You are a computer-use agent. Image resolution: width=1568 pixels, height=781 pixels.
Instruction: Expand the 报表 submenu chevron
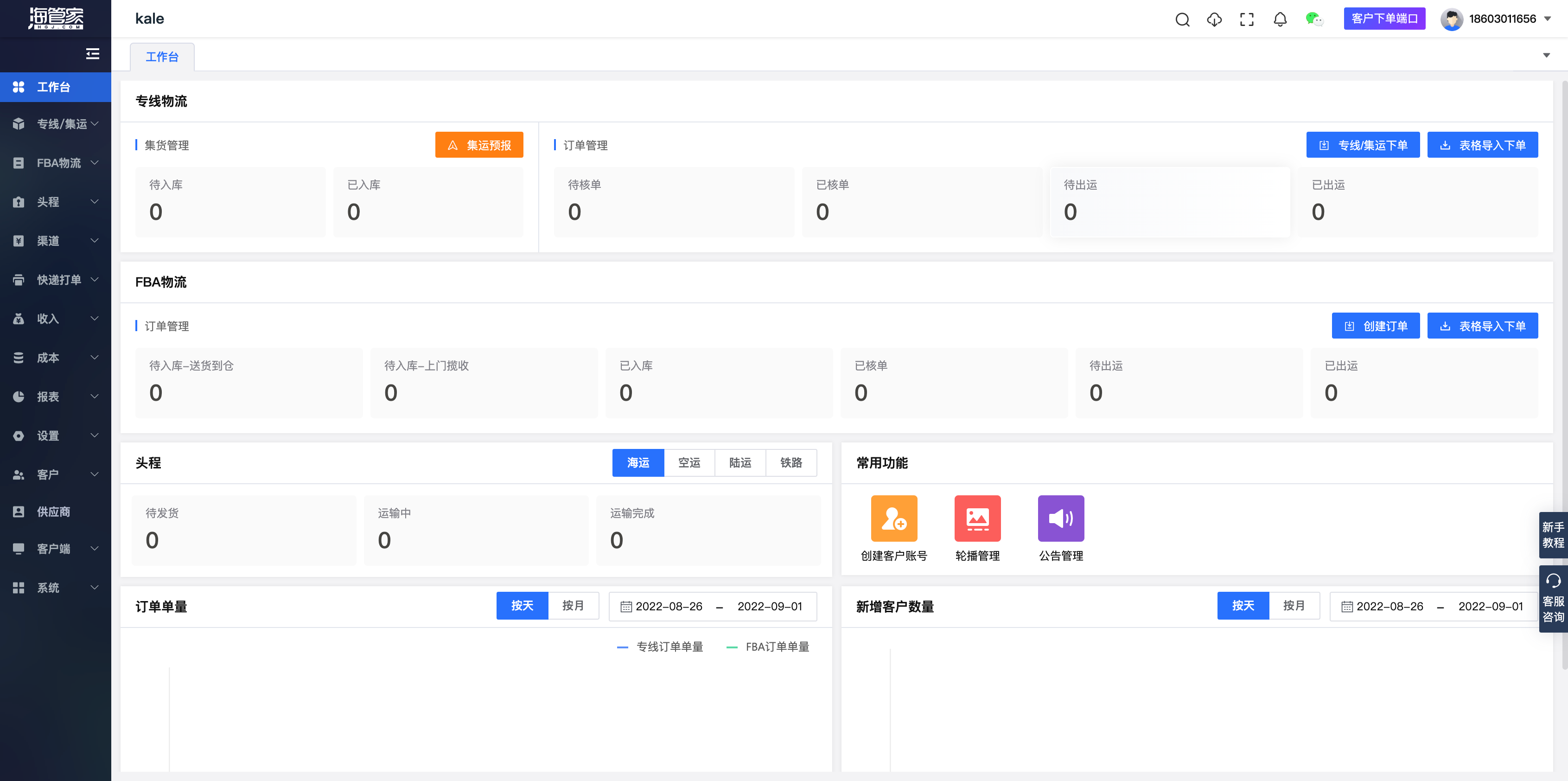tap(94, 396)
